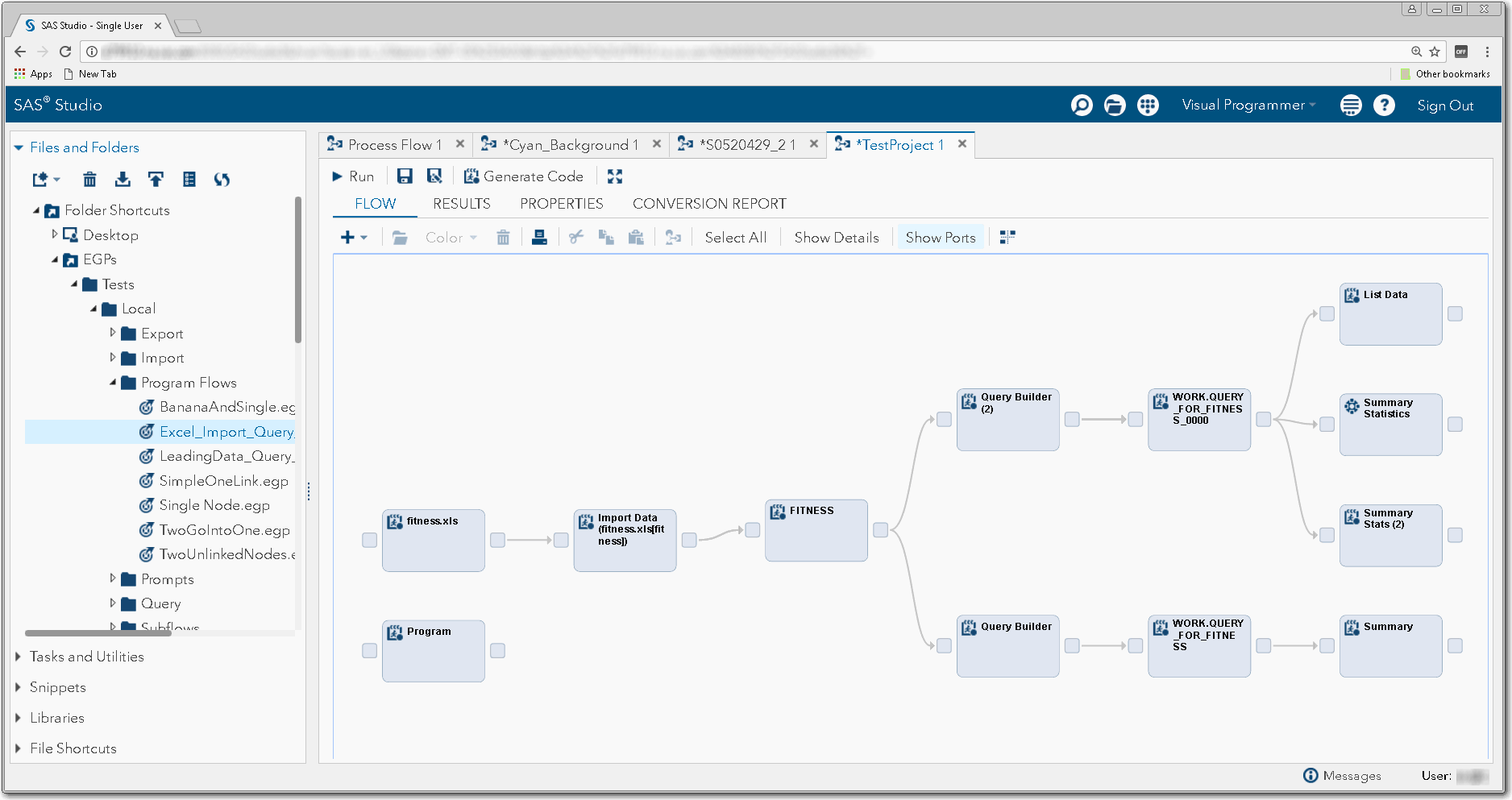Open the SAS Studio help icon
Viewport: 1512px width, 800px height.
pyautogui.click(x=1384, y=106)
